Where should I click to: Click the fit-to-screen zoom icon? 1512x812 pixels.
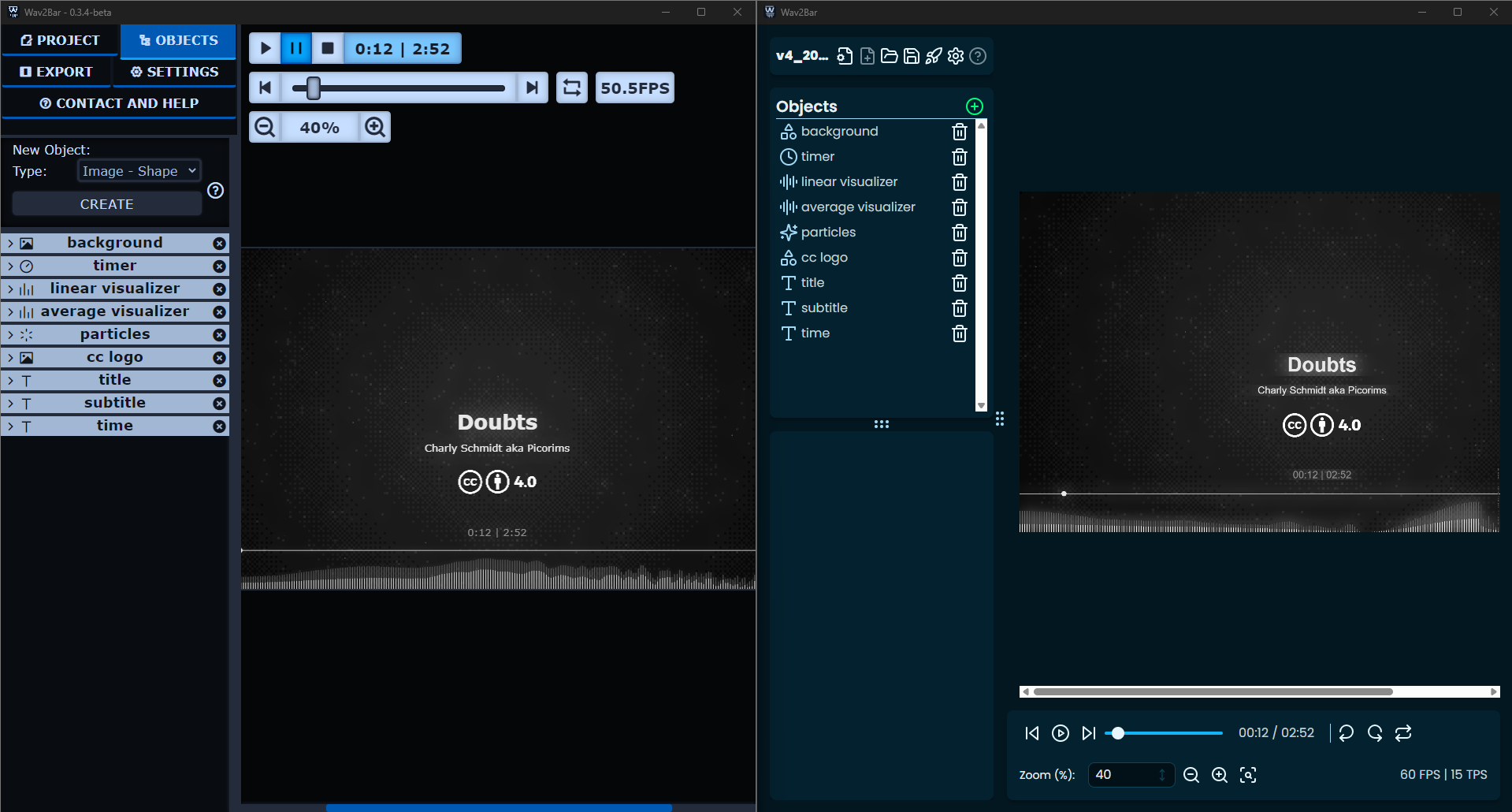click(1248, 775)
